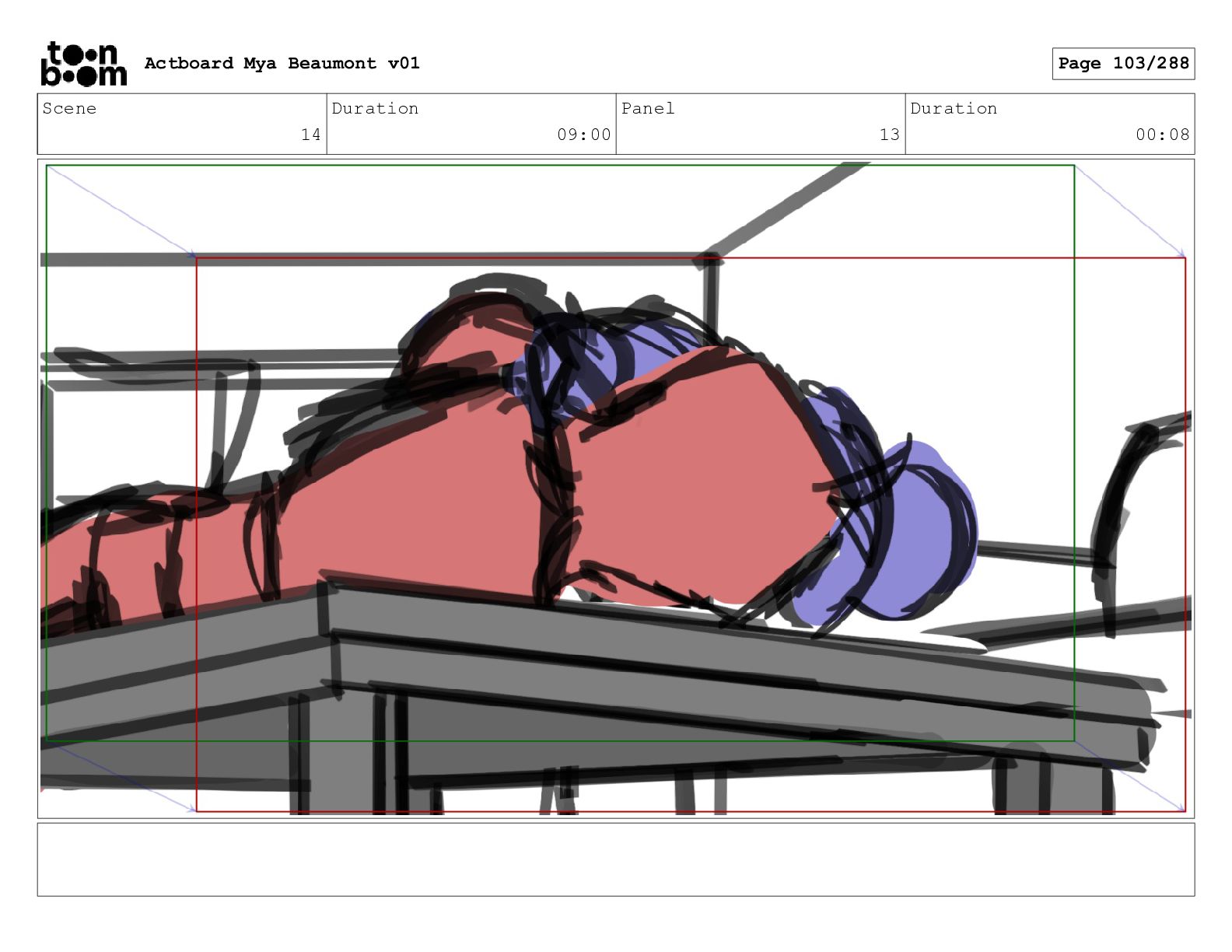Select scene number value '14'
This screenshot has height=952, width=1232.
[311, 135]
